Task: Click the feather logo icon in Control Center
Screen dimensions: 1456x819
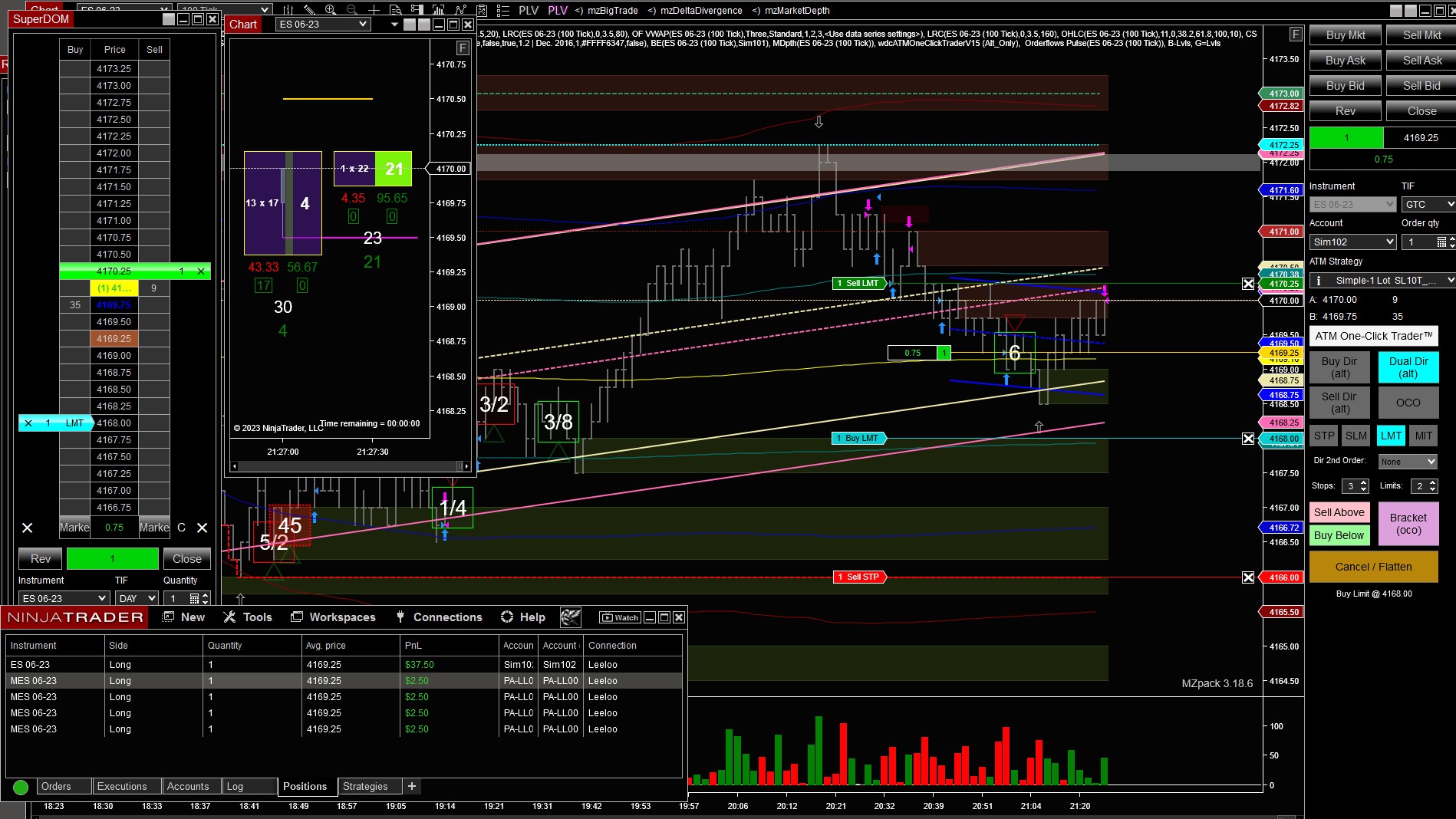Action: (570, 617)
